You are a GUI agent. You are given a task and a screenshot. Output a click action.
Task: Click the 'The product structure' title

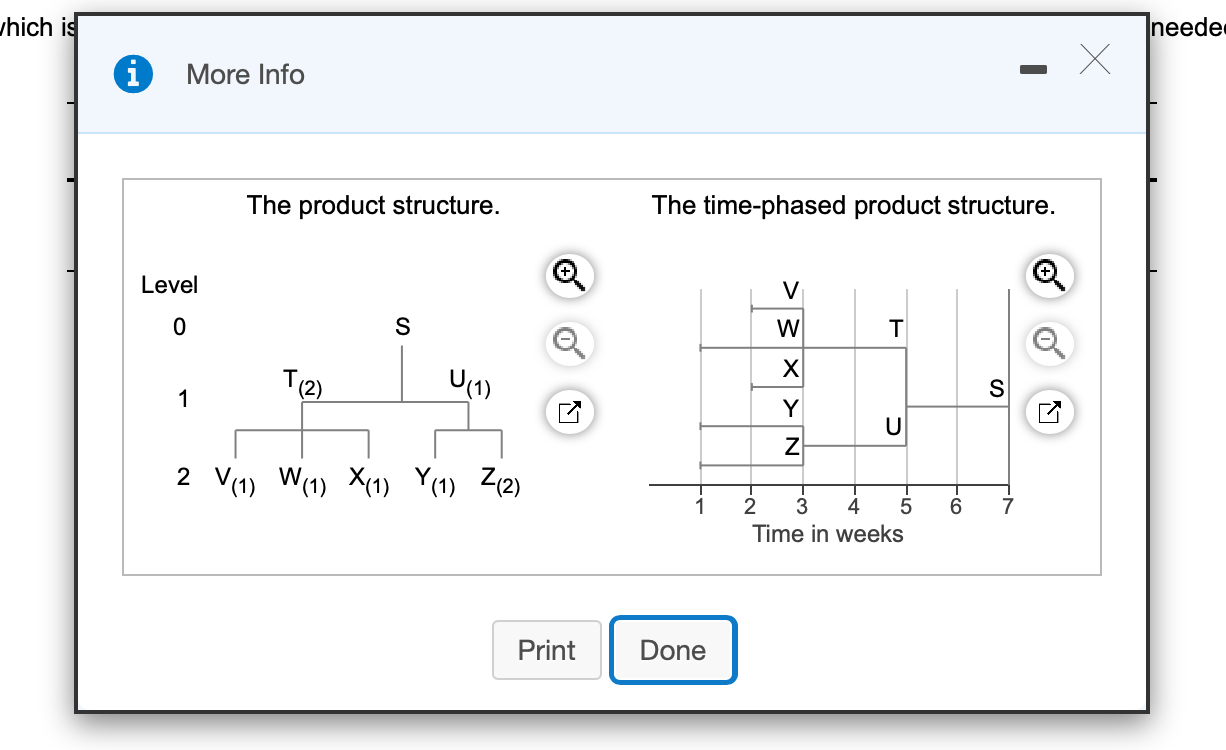(x=374, y=205)
